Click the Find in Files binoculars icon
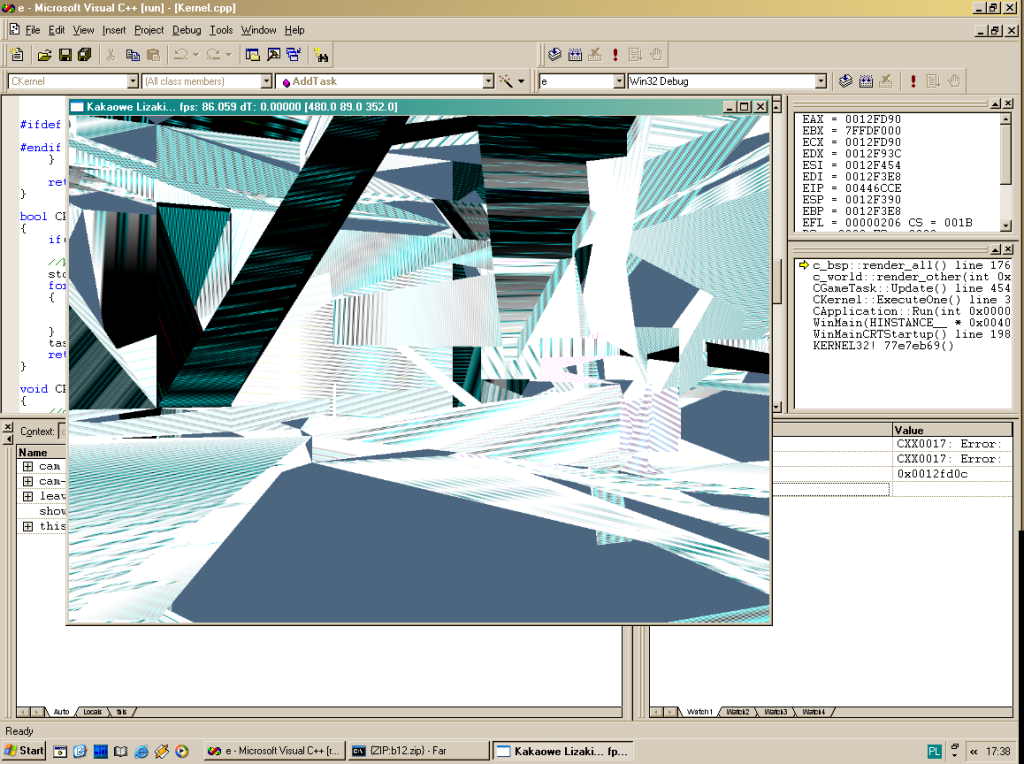The image size is (1024, 764). [x=321, y=55]
